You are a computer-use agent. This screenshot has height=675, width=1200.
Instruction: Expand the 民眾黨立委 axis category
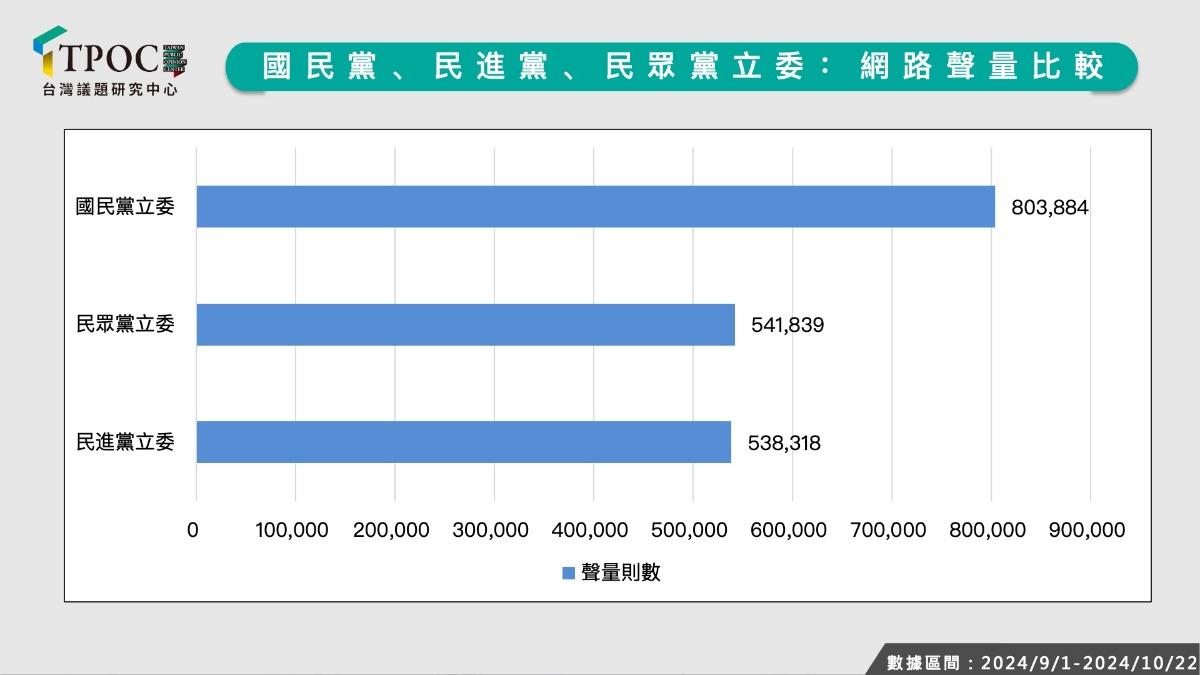pos(123,322)
